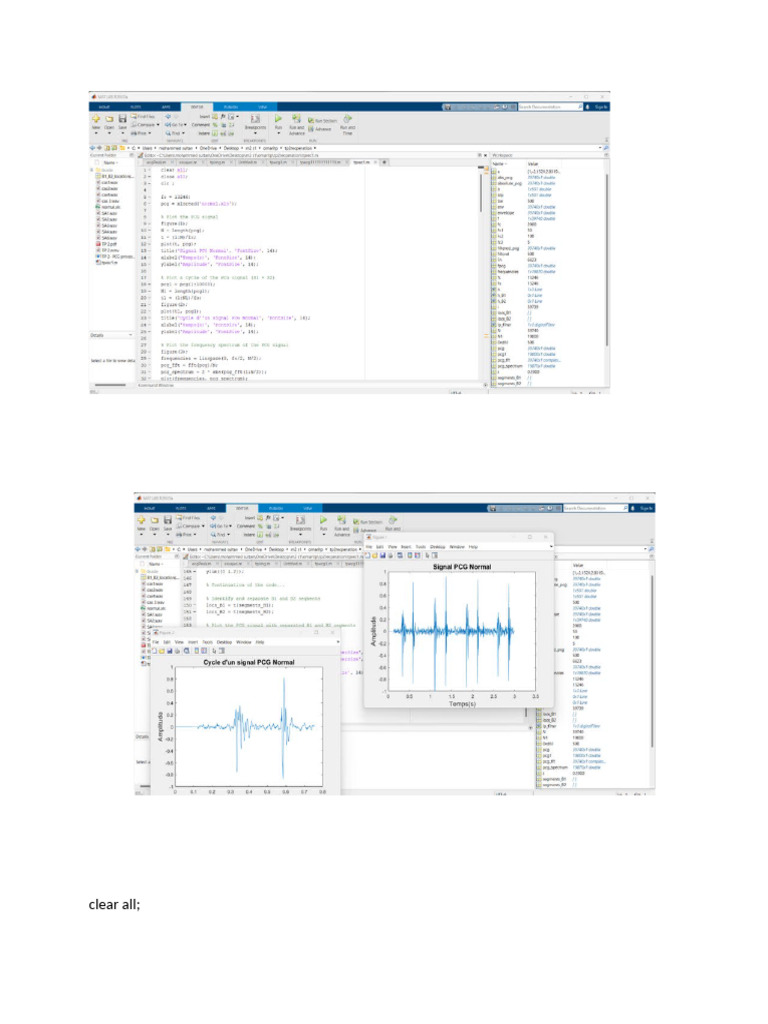Click Advance button in MATLAB window without plots
This screenshot has width=768, height=1024.
pos(320,129)
